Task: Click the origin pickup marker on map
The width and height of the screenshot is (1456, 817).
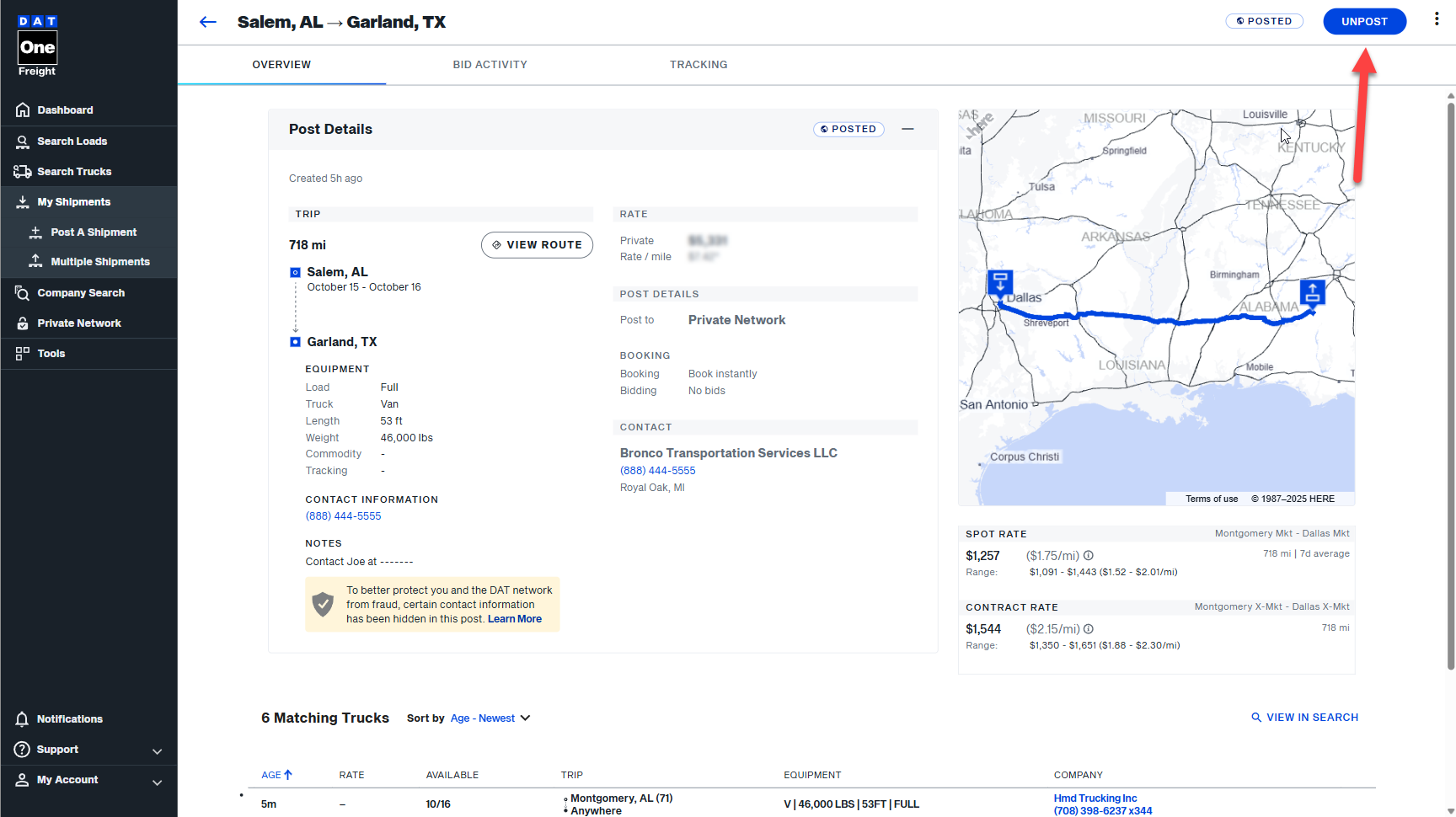Action: coord(1312,292)
